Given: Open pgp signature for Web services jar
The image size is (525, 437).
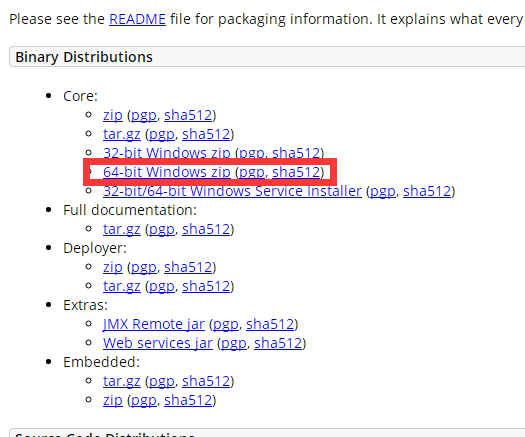Looking at the screenshot, I should coord(234,343).
